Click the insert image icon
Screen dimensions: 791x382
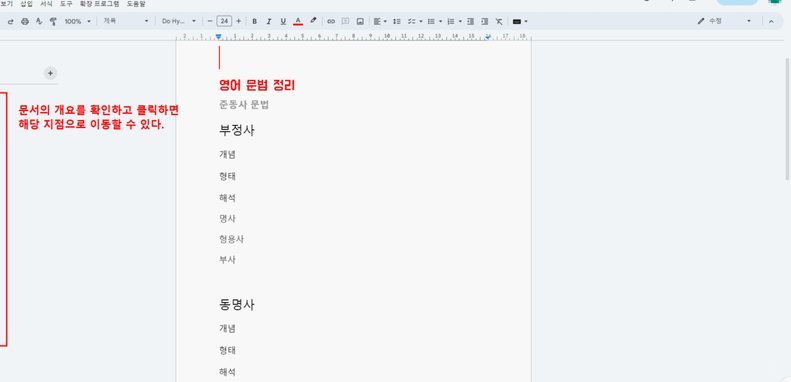tap(360, 21)
